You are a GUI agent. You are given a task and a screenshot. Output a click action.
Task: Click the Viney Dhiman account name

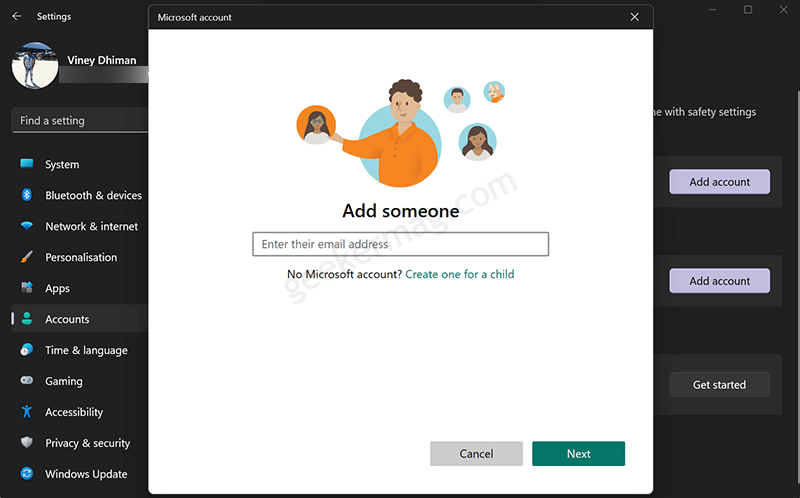(x=102, y=60)
